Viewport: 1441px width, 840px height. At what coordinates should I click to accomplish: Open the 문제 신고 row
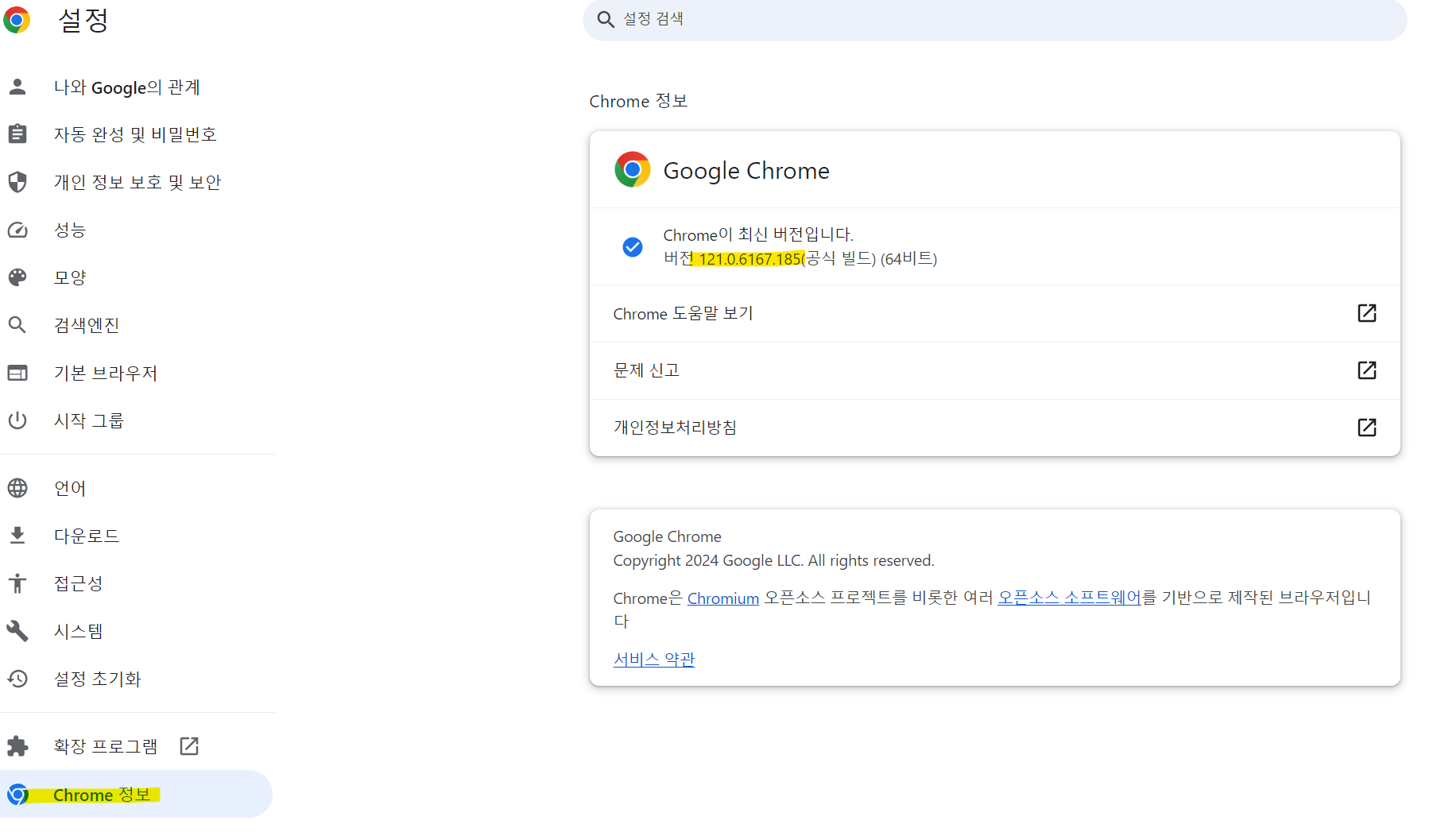[x=995, y=370]
